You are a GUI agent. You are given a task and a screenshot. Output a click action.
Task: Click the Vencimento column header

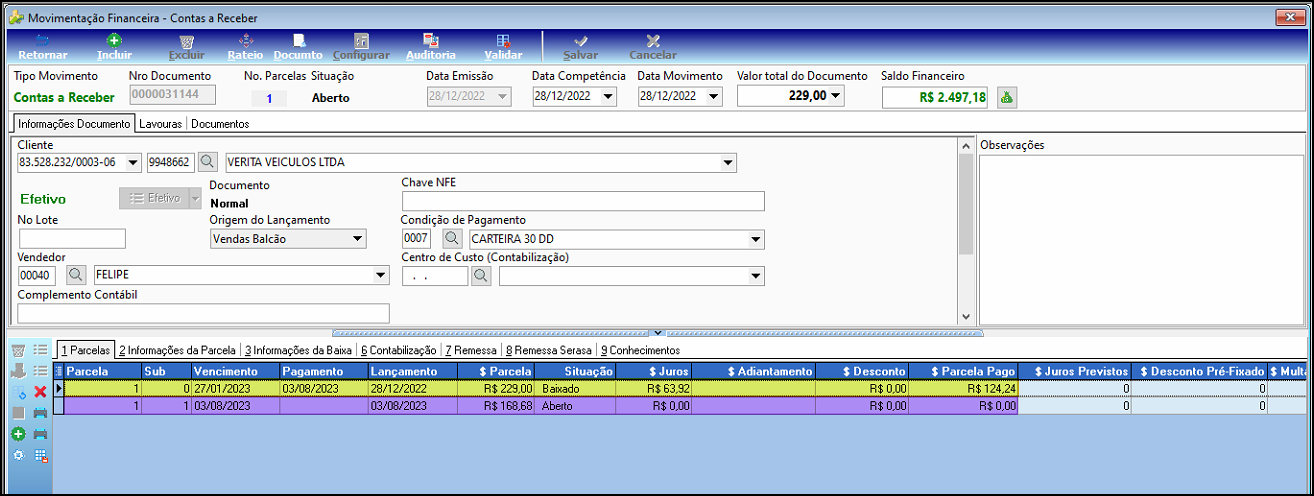click(235, 371)
